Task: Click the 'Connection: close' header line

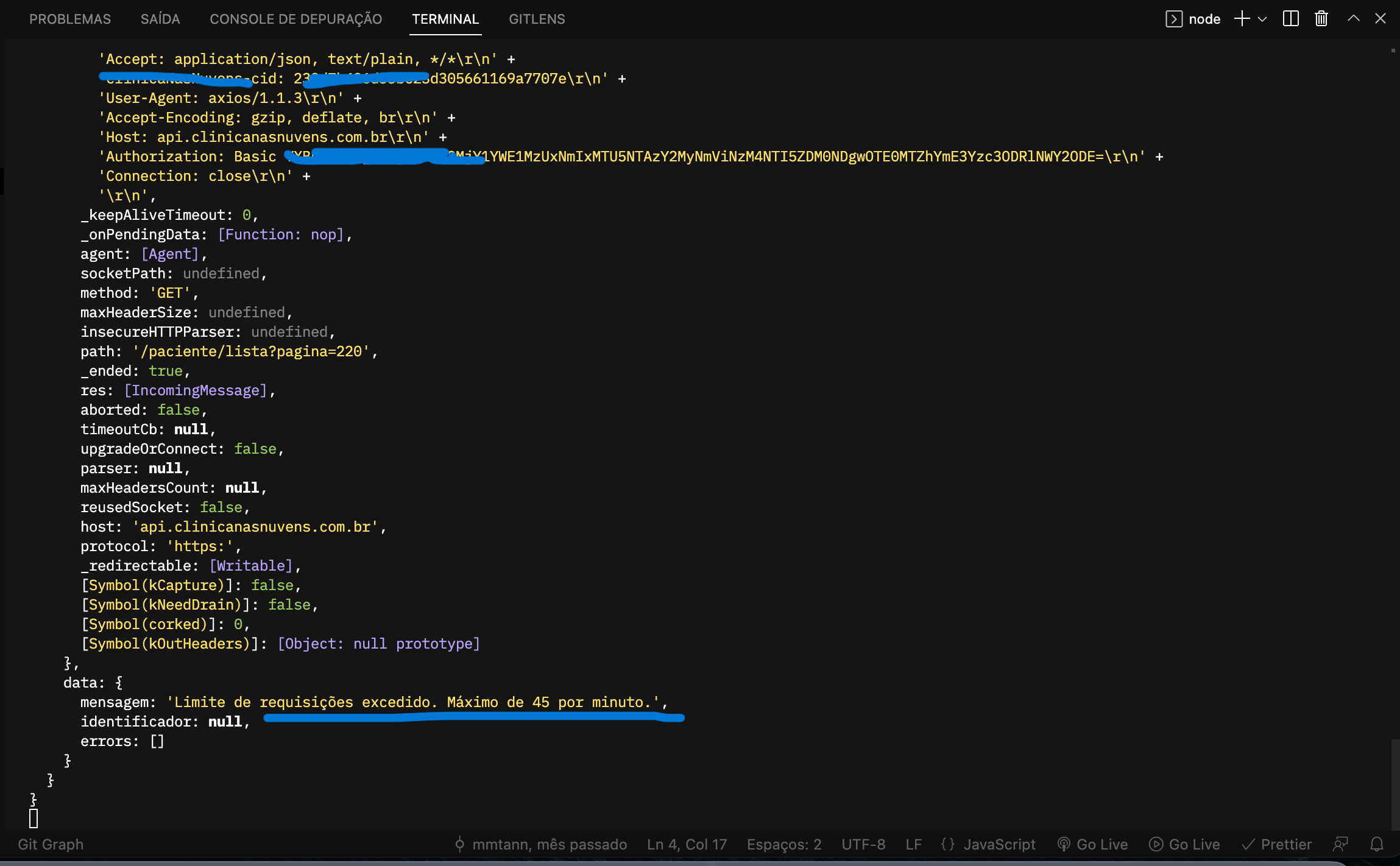Action: [205, 176]
